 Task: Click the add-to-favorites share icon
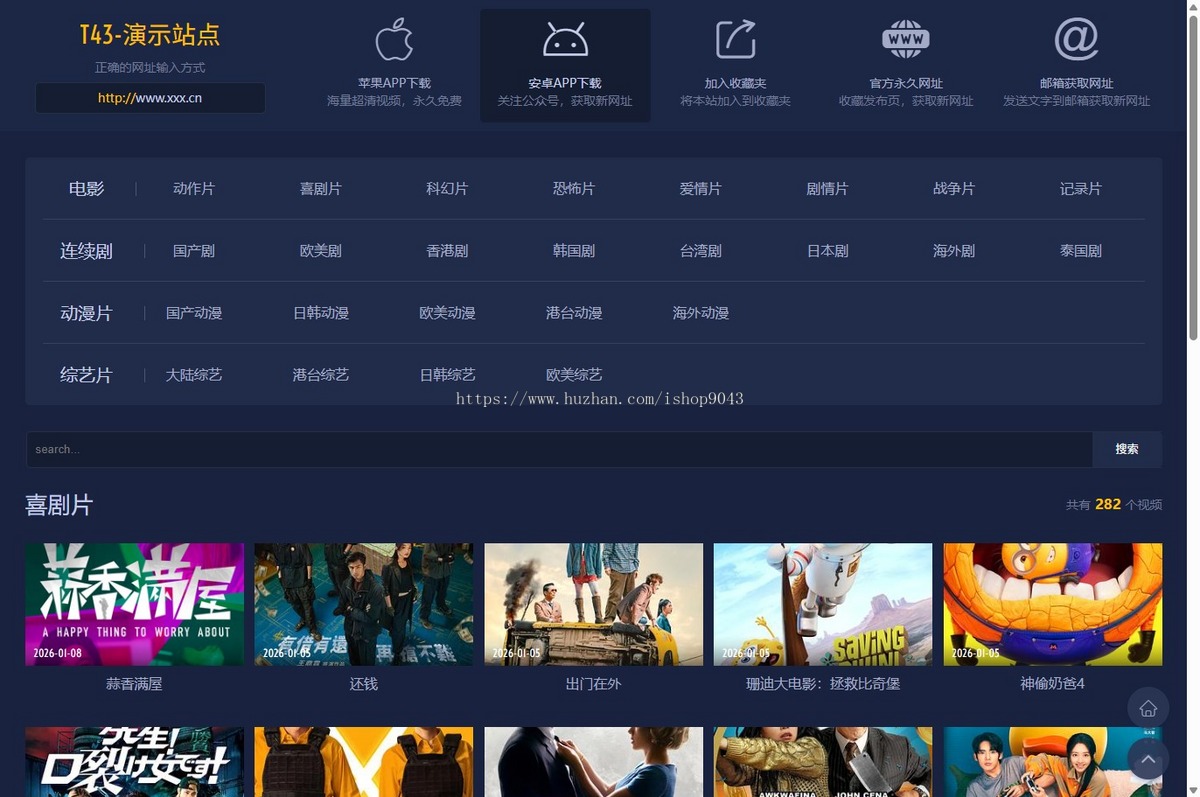735,39
